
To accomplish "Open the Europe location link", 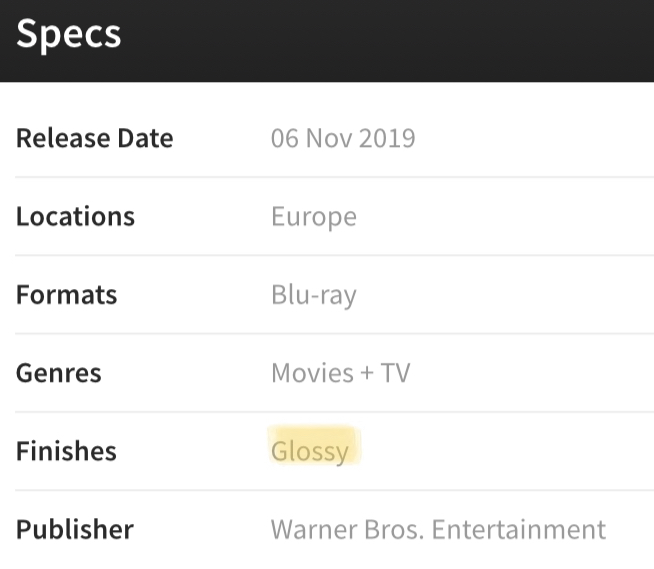I will pyautogui.click(x=313, y=217).
